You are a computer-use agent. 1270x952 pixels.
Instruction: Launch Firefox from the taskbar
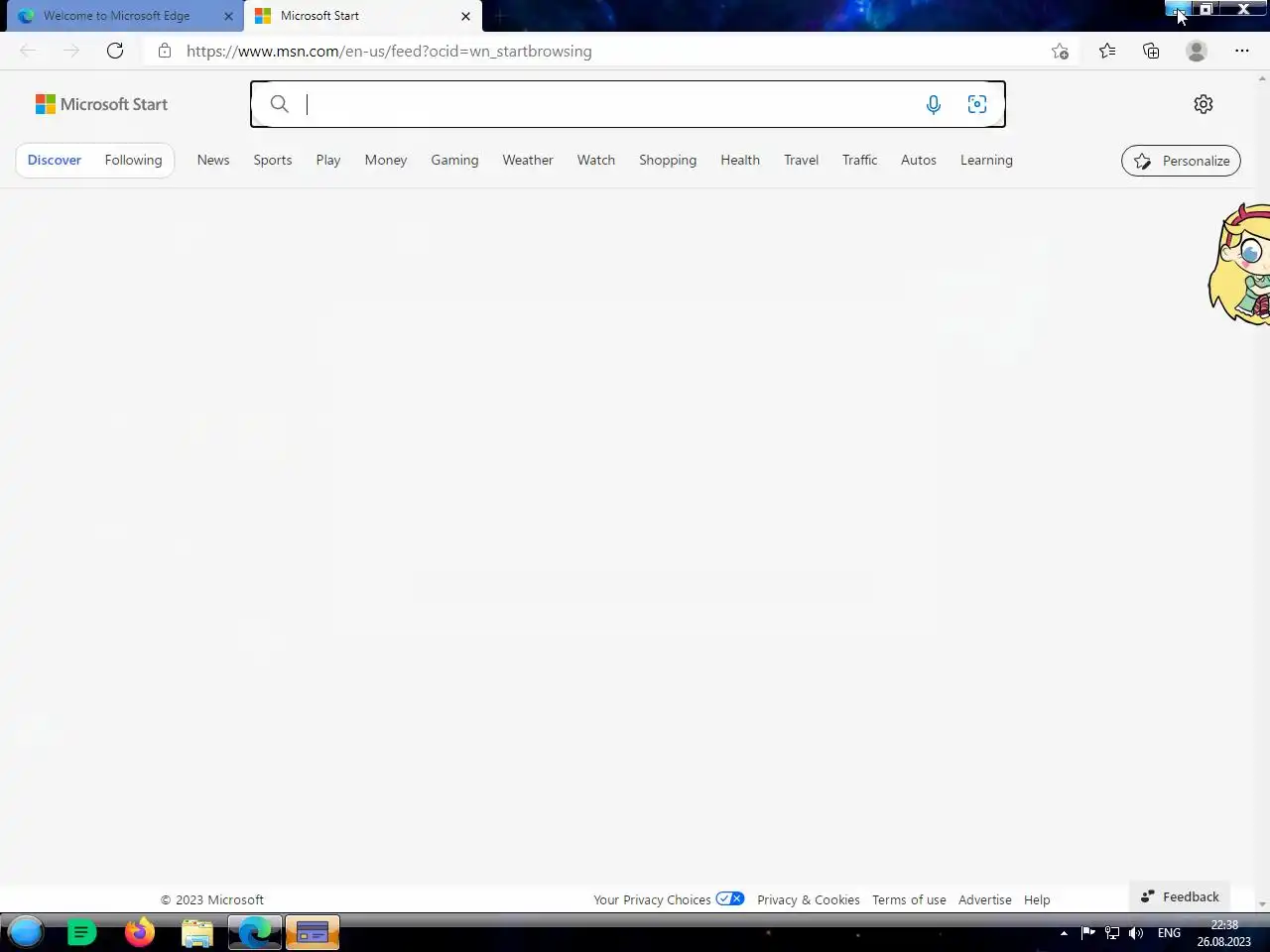click(x=140, y=932)
